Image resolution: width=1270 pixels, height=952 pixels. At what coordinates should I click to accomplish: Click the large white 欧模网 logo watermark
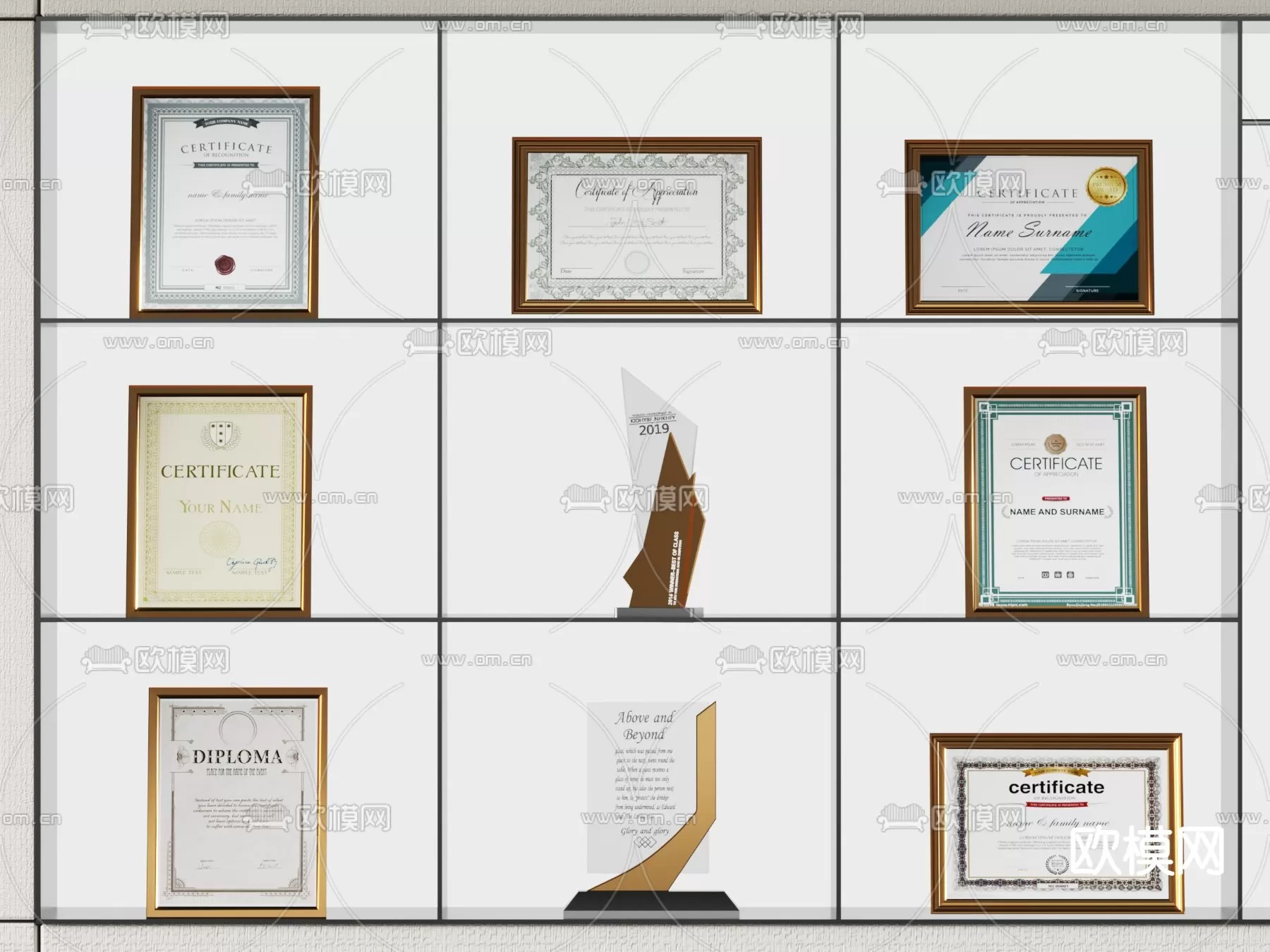pos(1147,850)
